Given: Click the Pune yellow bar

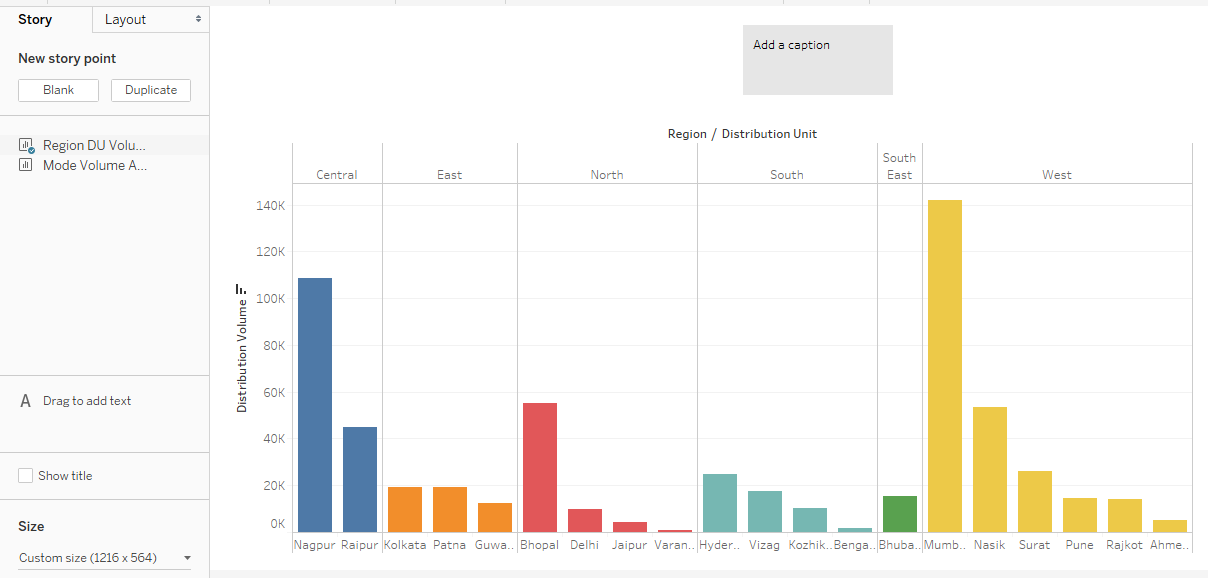Looking at the screenshot, I should tap(1080, 515).
